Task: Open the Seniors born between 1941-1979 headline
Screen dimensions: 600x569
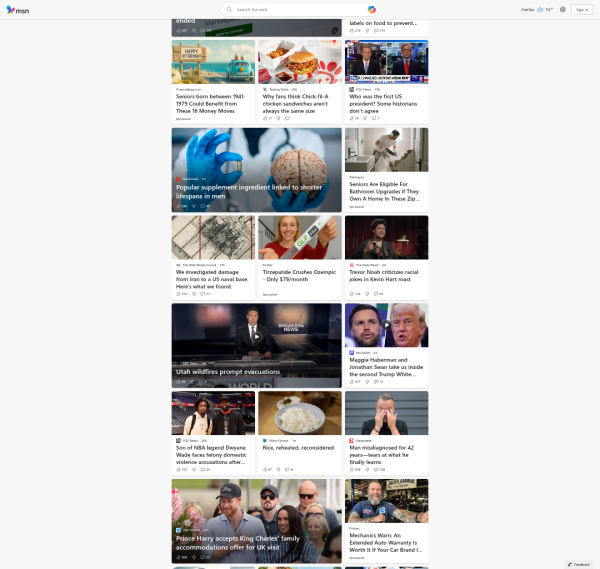Action: click(210, 104)
